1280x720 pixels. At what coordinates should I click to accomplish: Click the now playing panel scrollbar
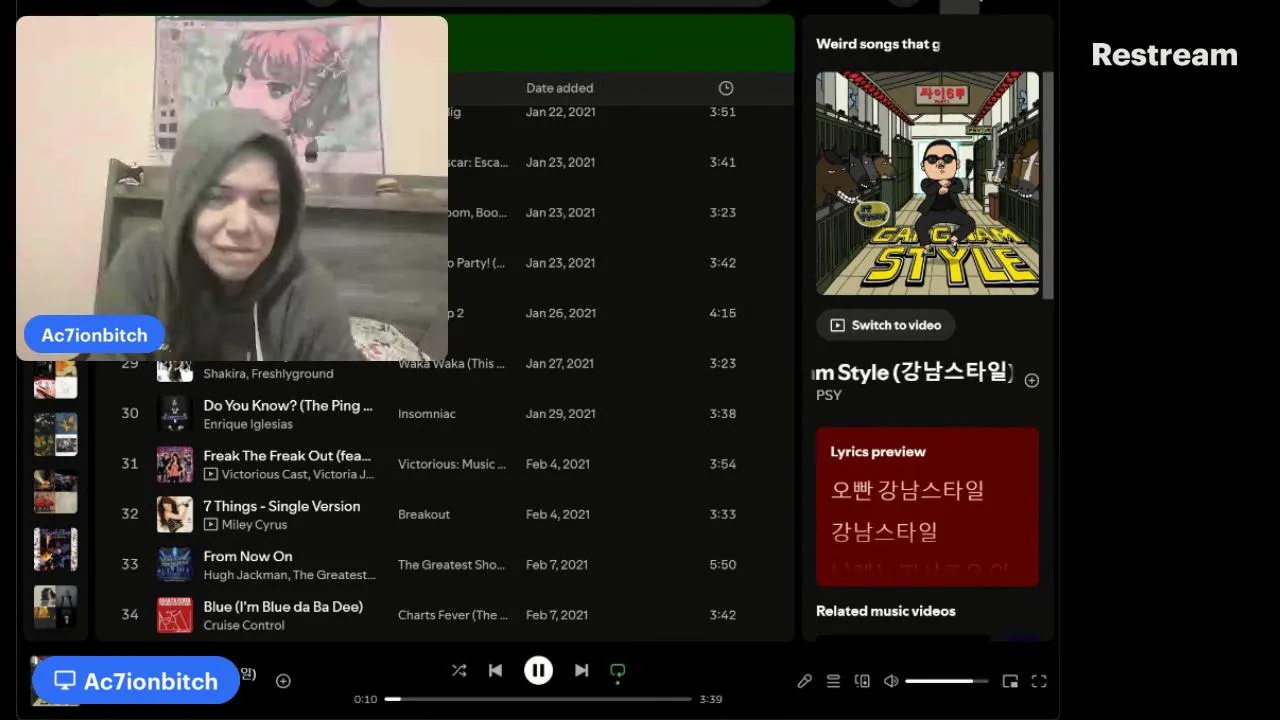click(1047, 185)
